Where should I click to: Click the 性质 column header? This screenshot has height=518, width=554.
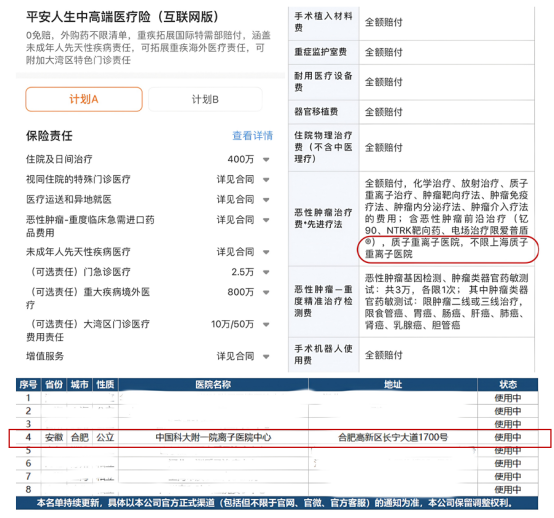tap(105, 384)
